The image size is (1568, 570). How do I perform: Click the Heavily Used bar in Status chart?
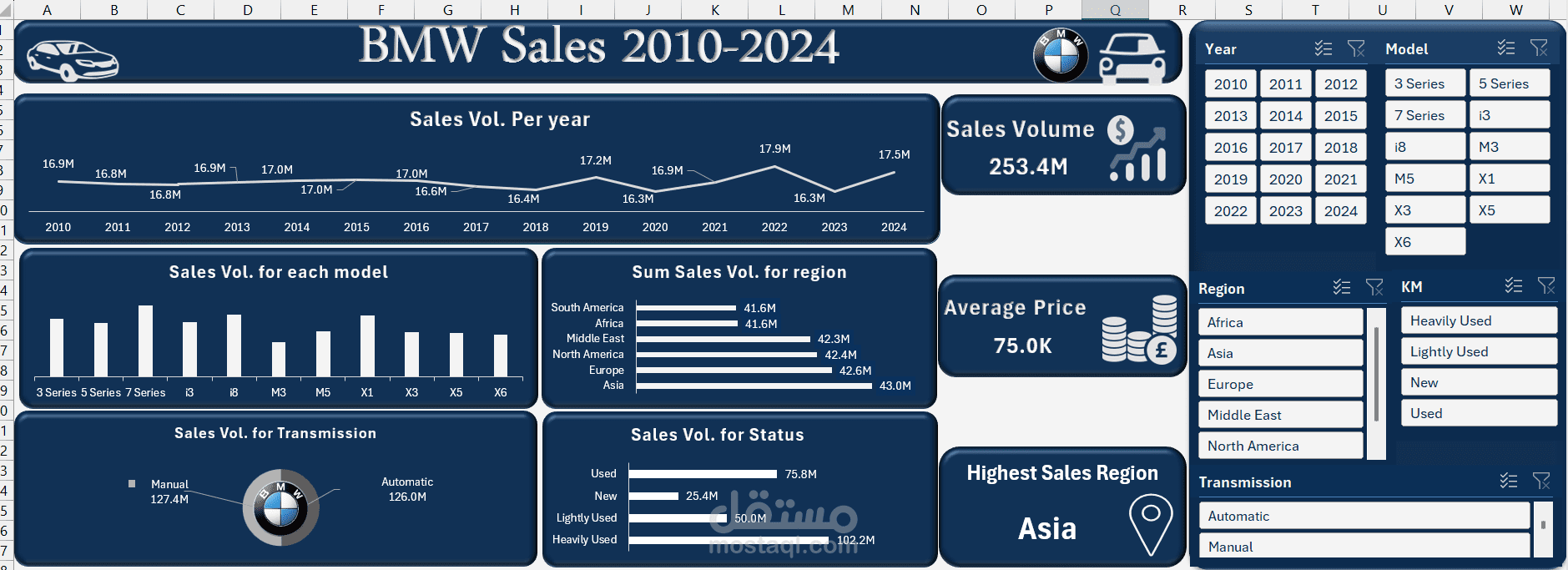(729, 540)
